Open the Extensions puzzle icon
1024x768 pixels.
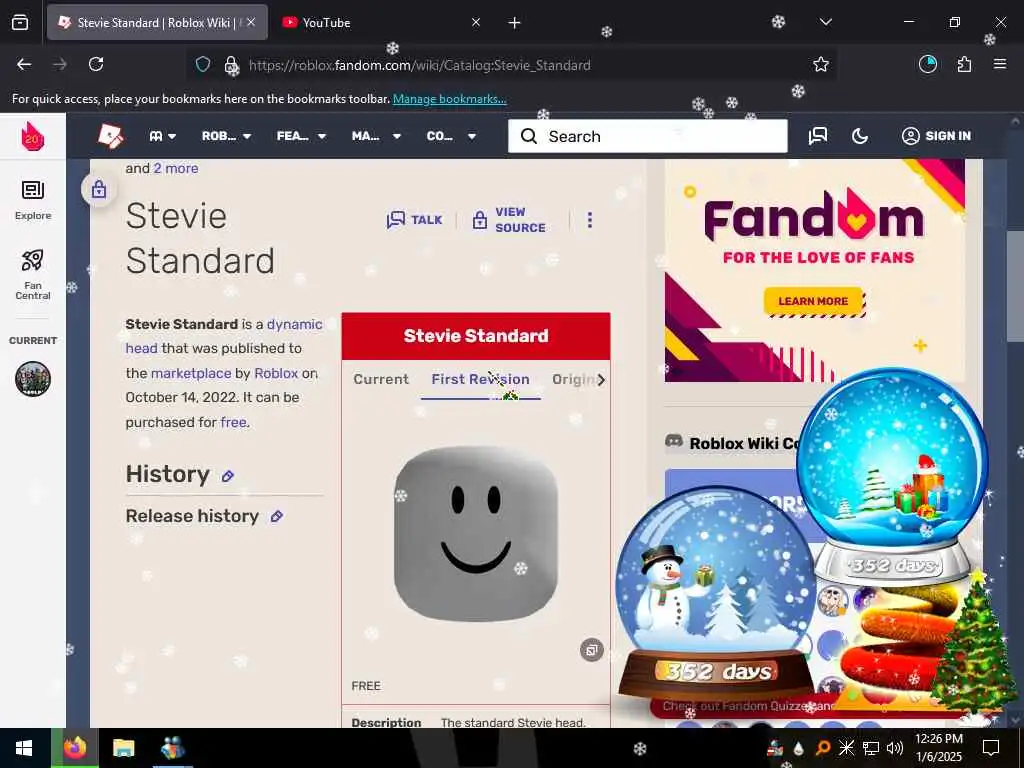[x=964, y=64]
